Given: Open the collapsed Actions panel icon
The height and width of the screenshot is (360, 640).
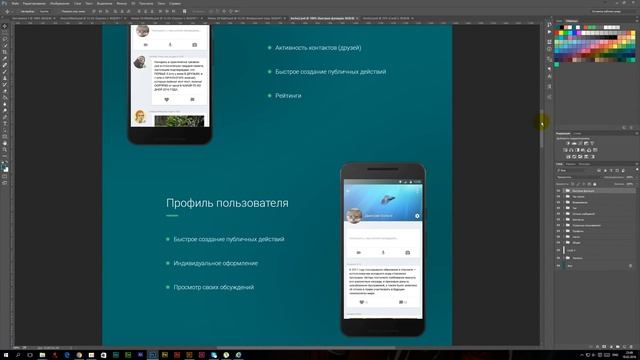Looking at the screenshot, I should (x=549, y=32).
